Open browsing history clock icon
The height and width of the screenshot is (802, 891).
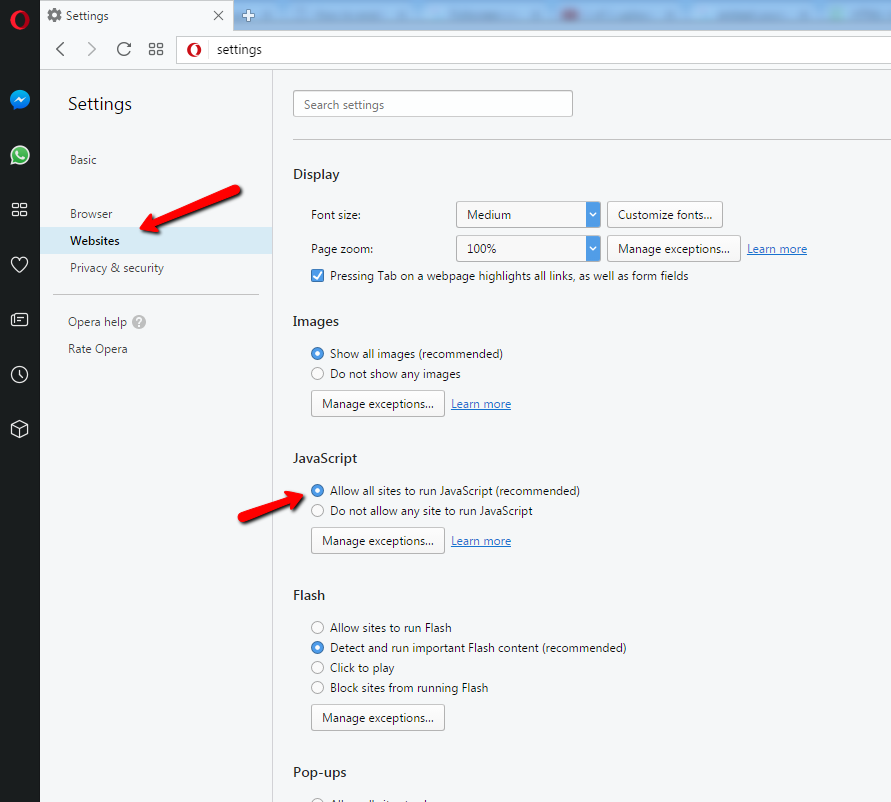(x=20, y=375)
